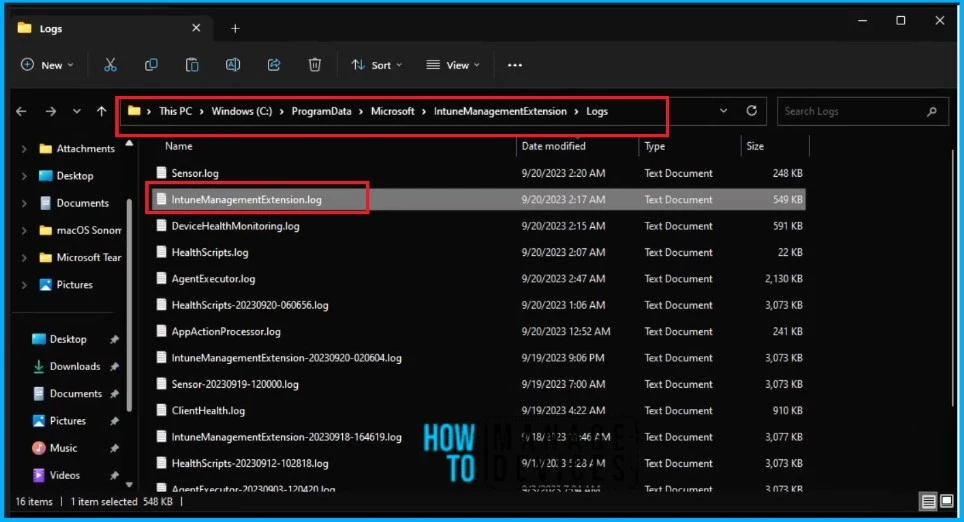Image resolution: width=964 pixels, height=522 pixels.
Task: Click the Sensor.log file icon
Action: (x=161, y=173)
